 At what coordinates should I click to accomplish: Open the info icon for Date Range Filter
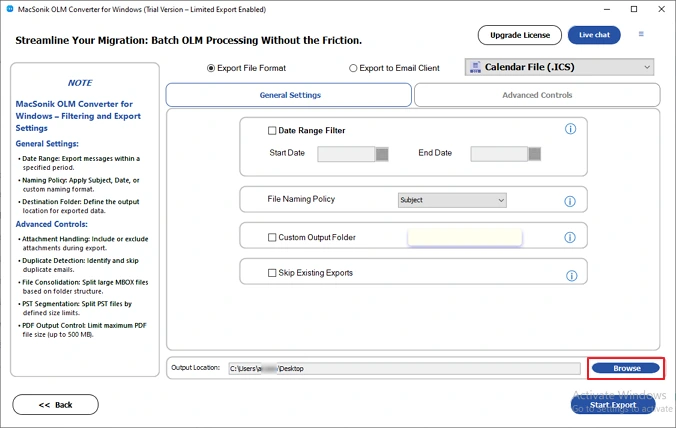[570, 129]
